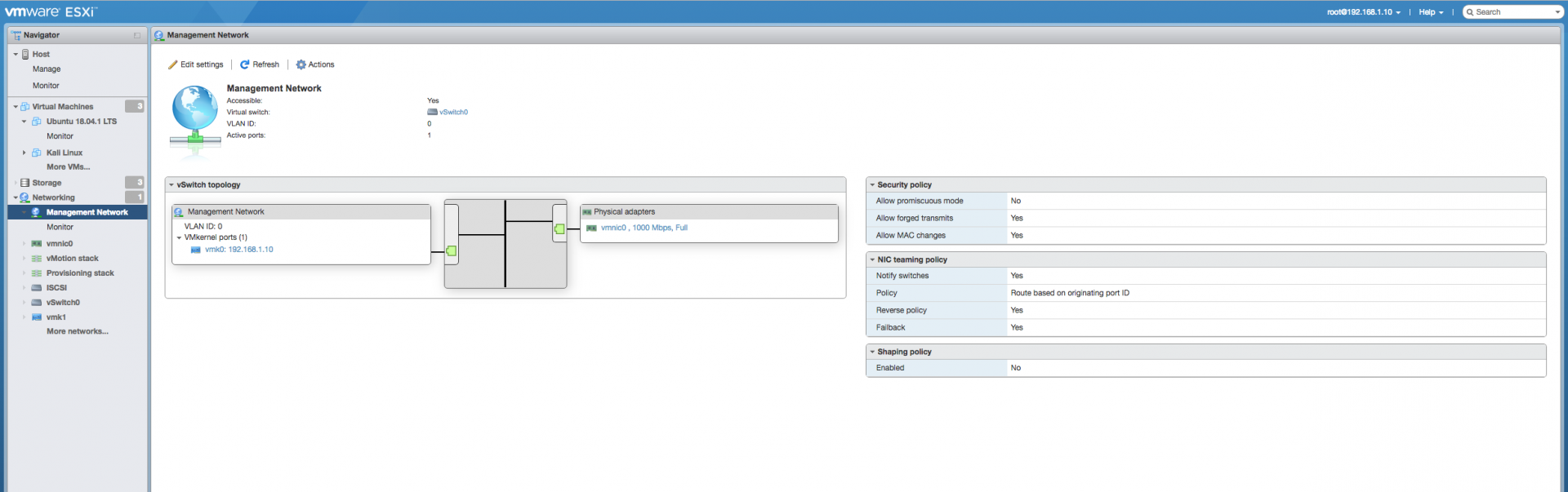Click the VMware ESXi logo
The width and height of the screenshot is (1568, 492).
(51, 12)
